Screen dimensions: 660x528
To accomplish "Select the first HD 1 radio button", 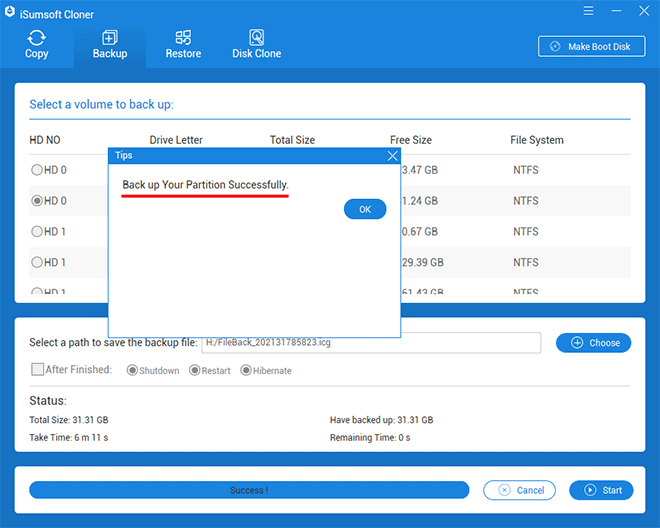I will pos(37,232).
